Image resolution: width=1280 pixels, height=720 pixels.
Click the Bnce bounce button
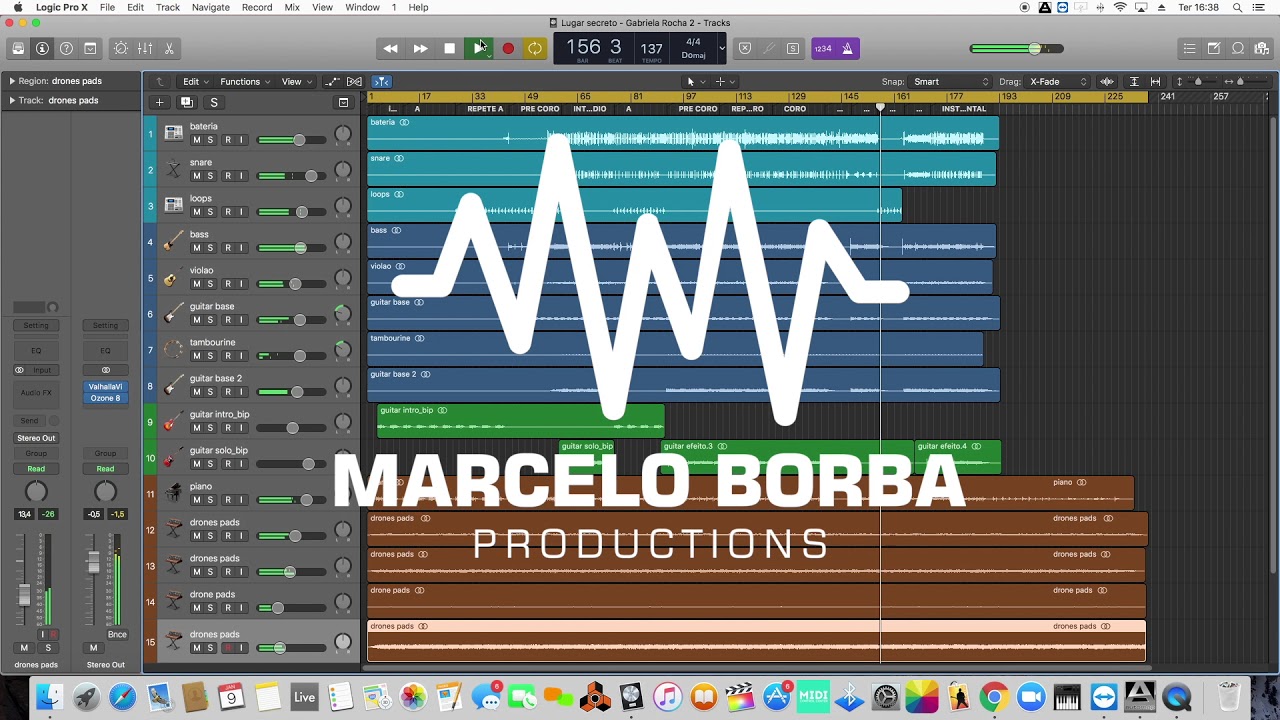(117, 634)
